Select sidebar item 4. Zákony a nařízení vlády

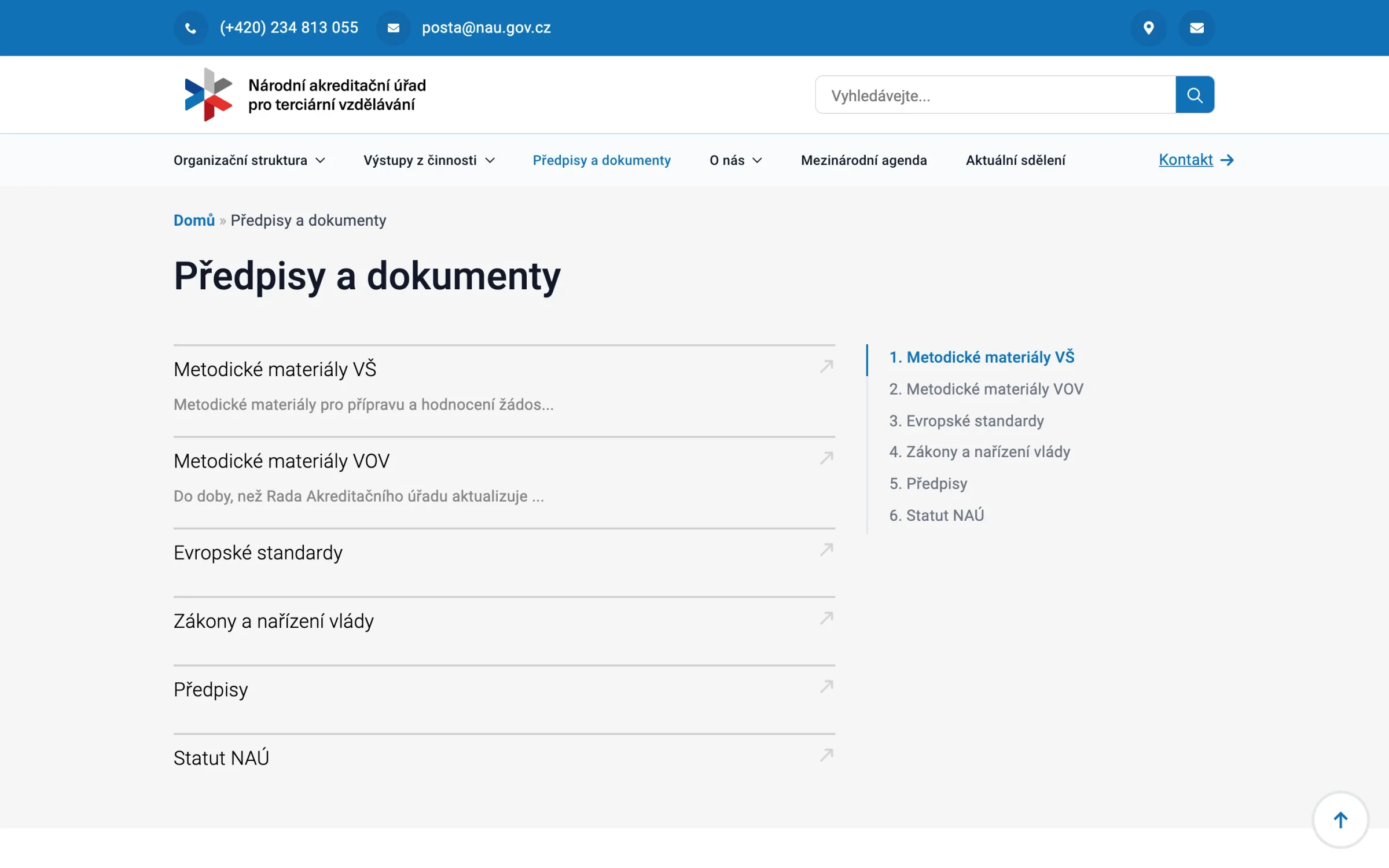[980, 452]
